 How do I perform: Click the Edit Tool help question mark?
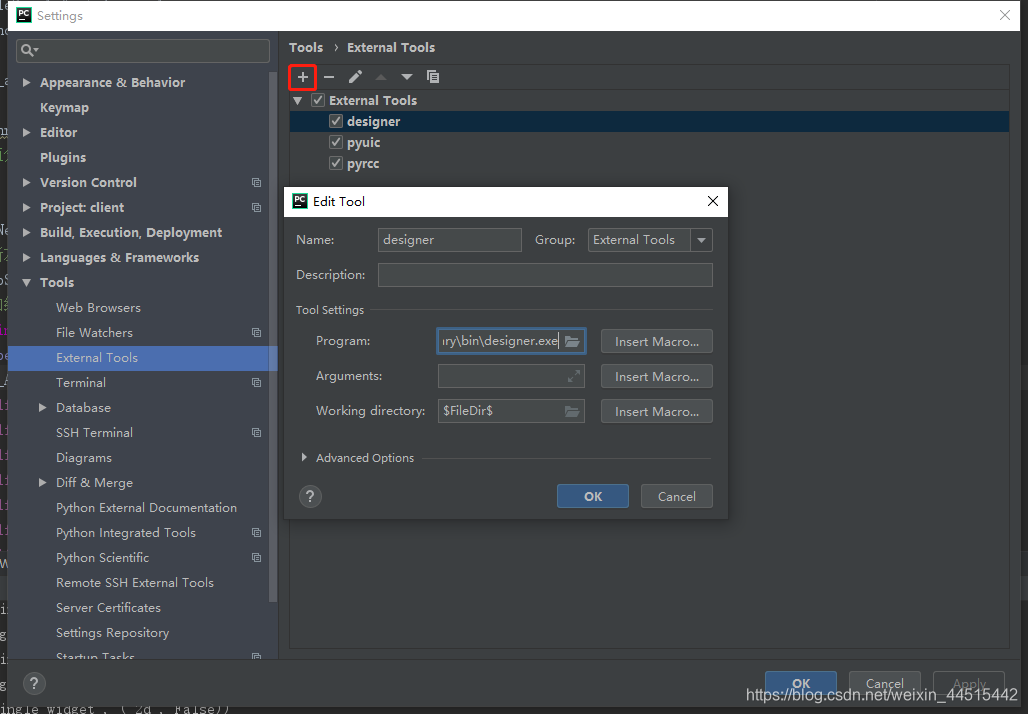pos(310,496)
